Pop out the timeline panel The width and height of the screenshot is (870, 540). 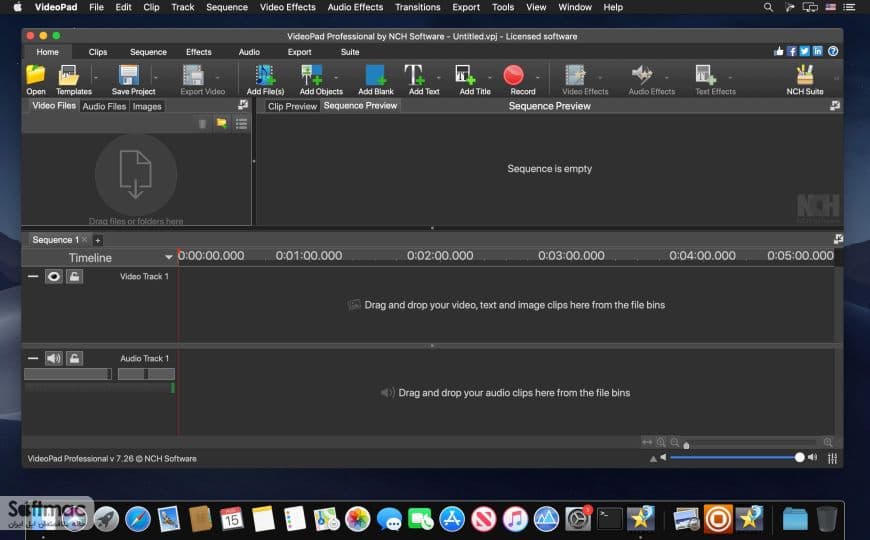(x=838, y=239)
